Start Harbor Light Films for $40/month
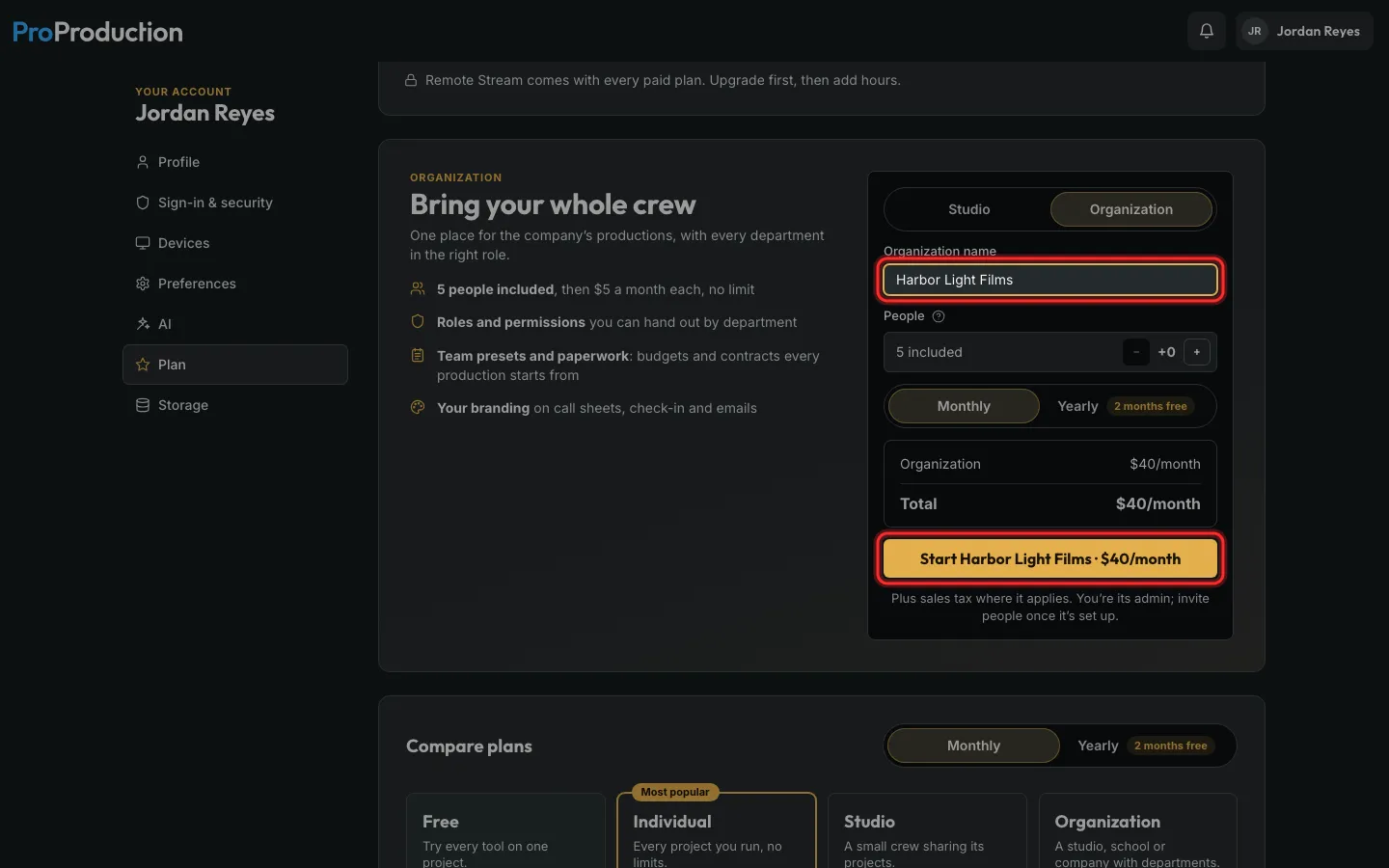Image resolution: width=1389 pixels, height=868 pixels. 1050,558
